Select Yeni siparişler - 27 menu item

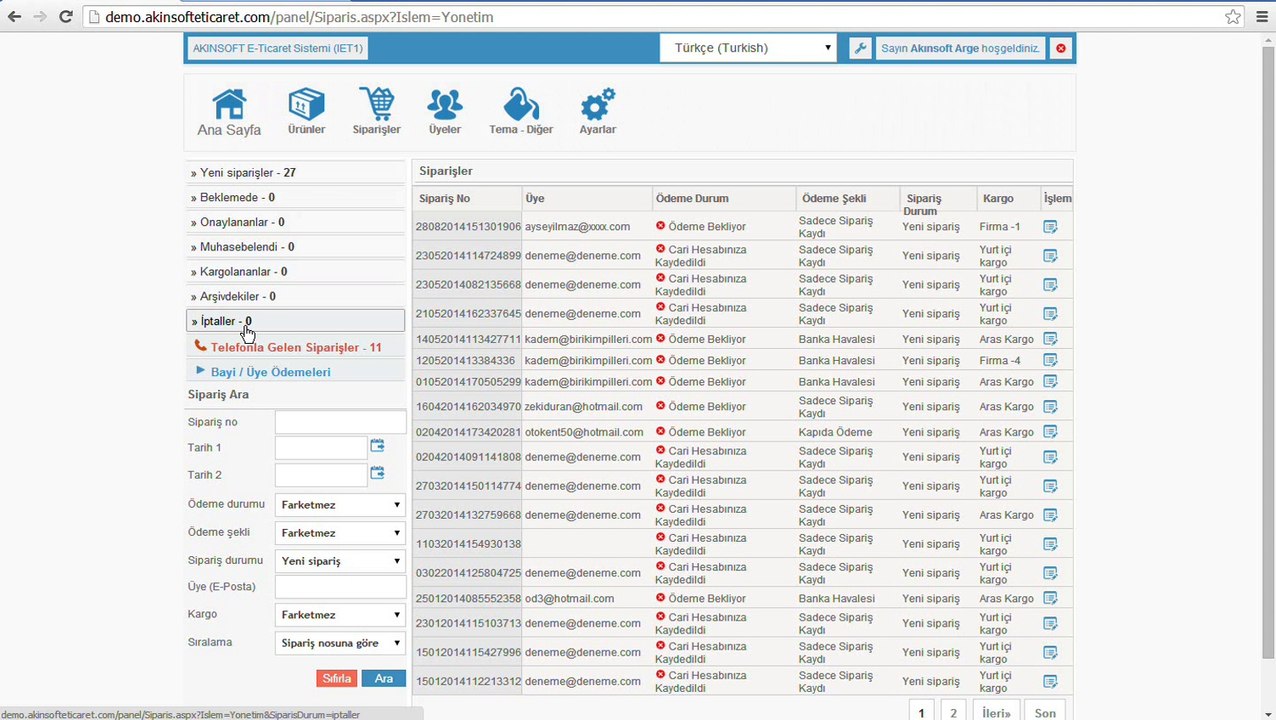click(x=296, y=173)
